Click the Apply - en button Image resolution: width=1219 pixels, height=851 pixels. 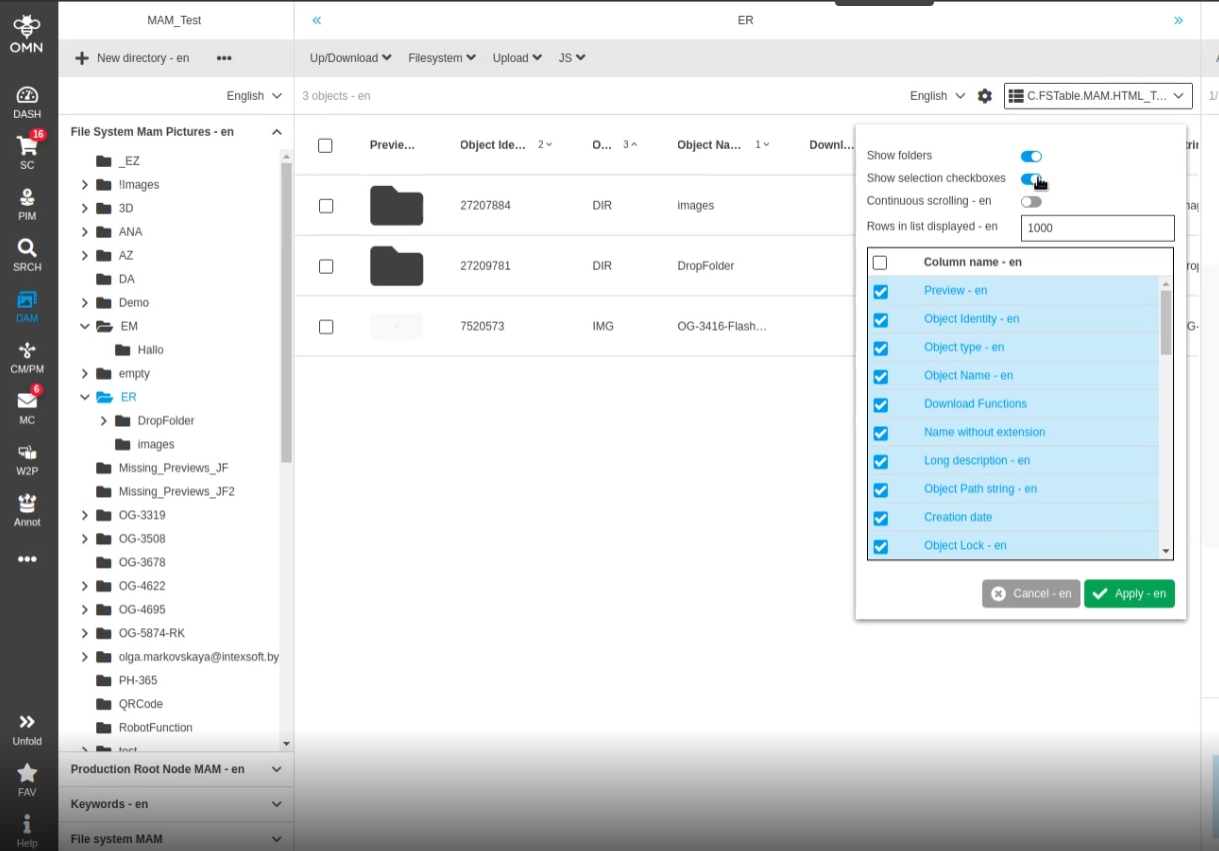[1129, 594]
